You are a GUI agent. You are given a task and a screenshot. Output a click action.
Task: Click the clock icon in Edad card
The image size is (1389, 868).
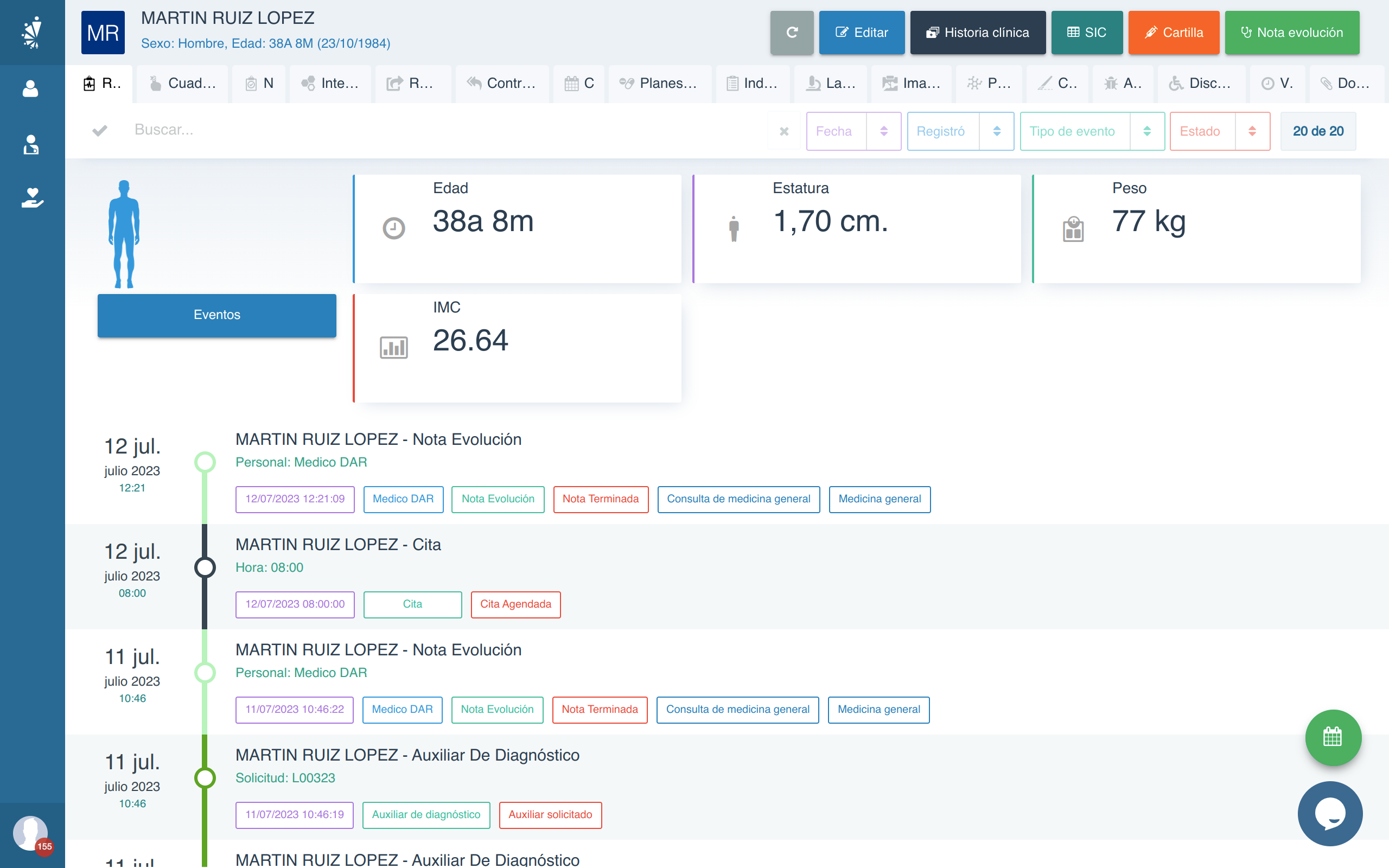coord(394,228)
